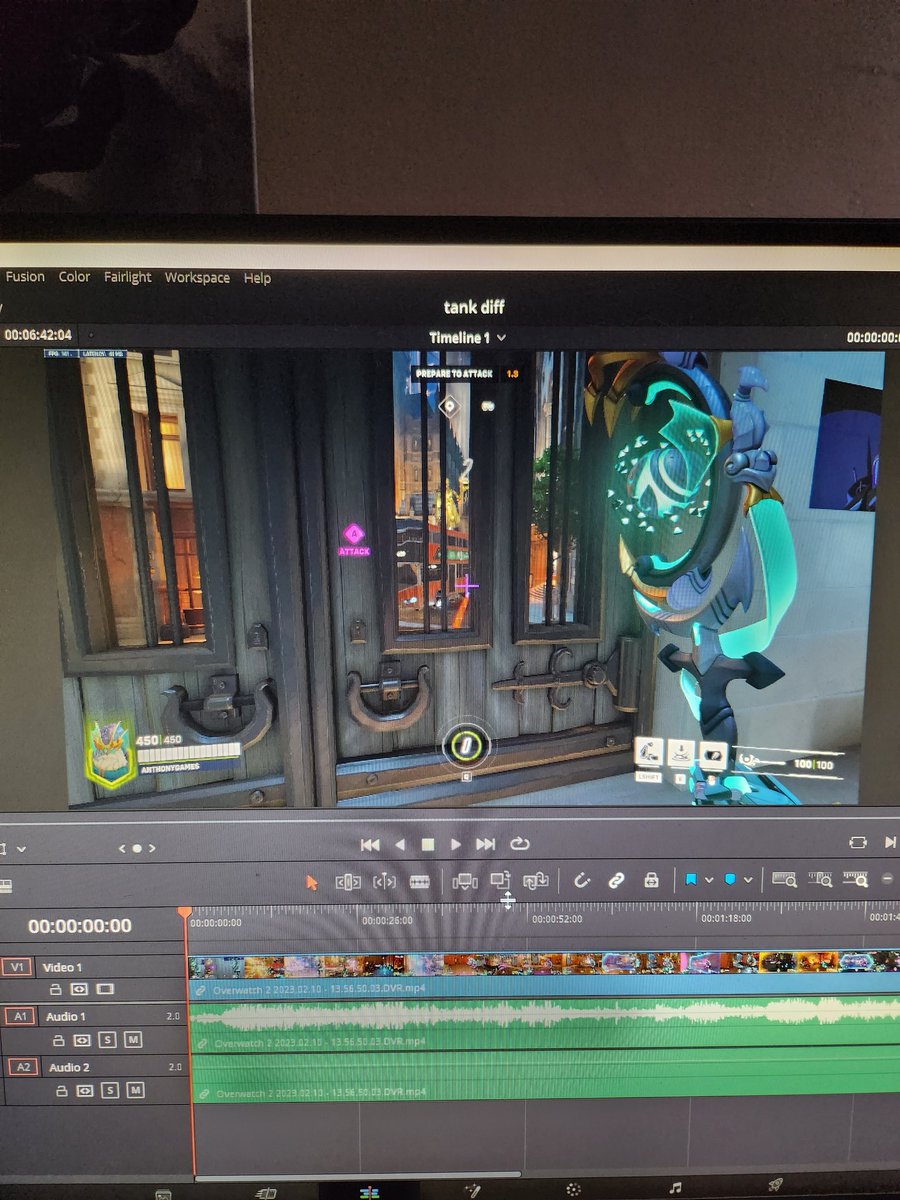This screenshot has height=1200, width=900.
Task: Open the Help menu
Action: coord(257,278)
